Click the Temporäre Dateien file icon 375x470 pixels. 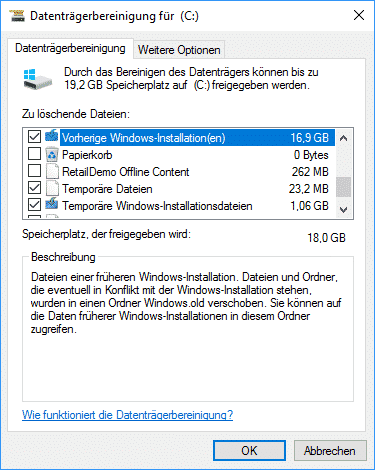tap(52, 188)
